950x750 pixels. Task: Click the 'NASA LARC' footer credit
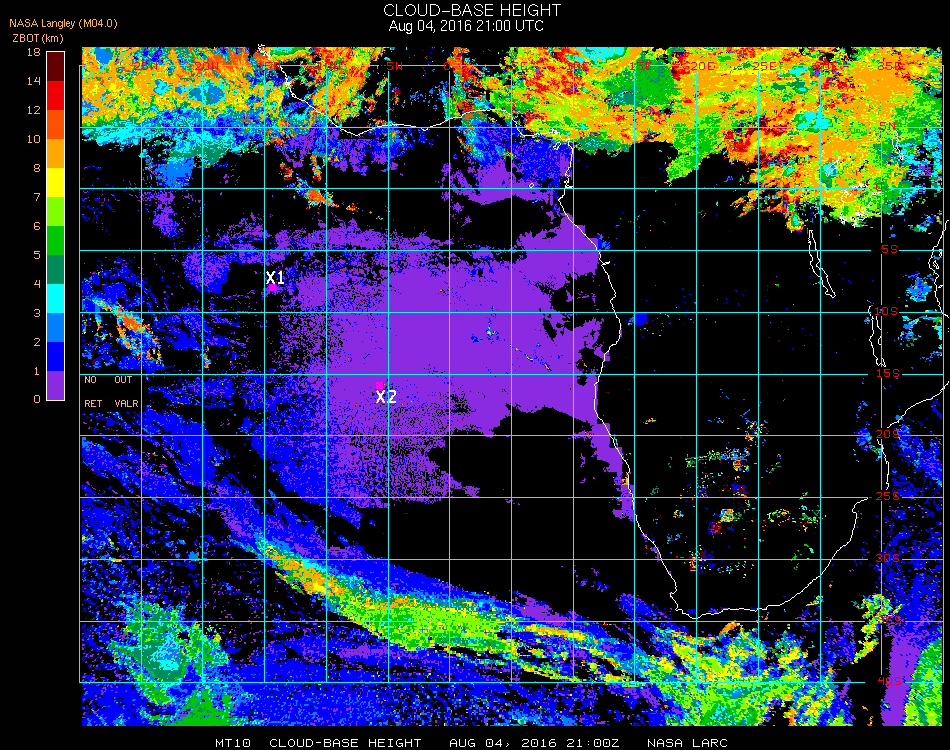687,743
